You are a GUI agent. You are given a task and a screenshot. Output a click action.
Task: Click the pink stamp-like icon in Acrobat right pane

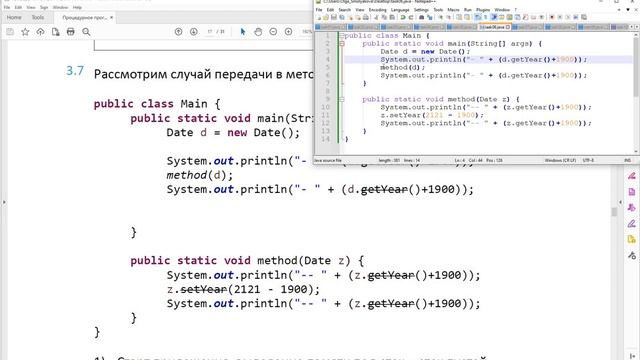(x=632, y=208)
